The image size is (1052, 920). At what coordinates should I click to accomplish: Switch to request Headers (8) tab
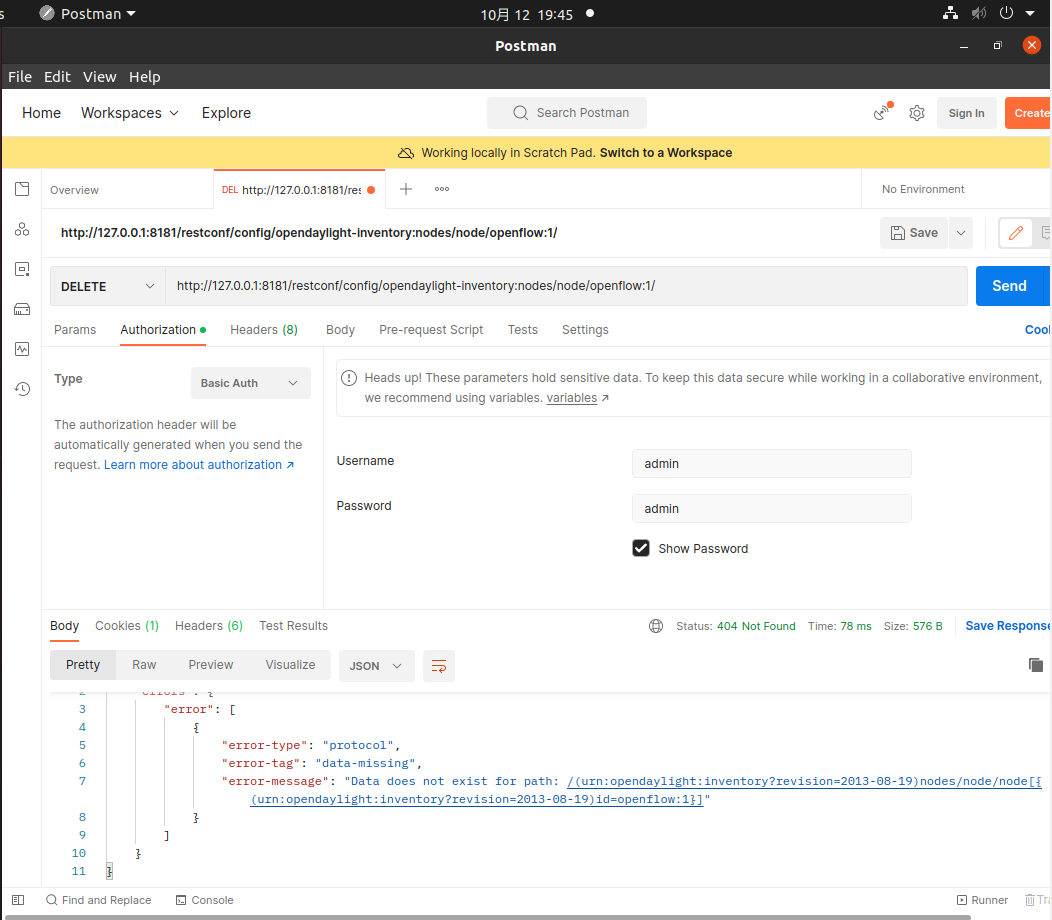(264, 329)
